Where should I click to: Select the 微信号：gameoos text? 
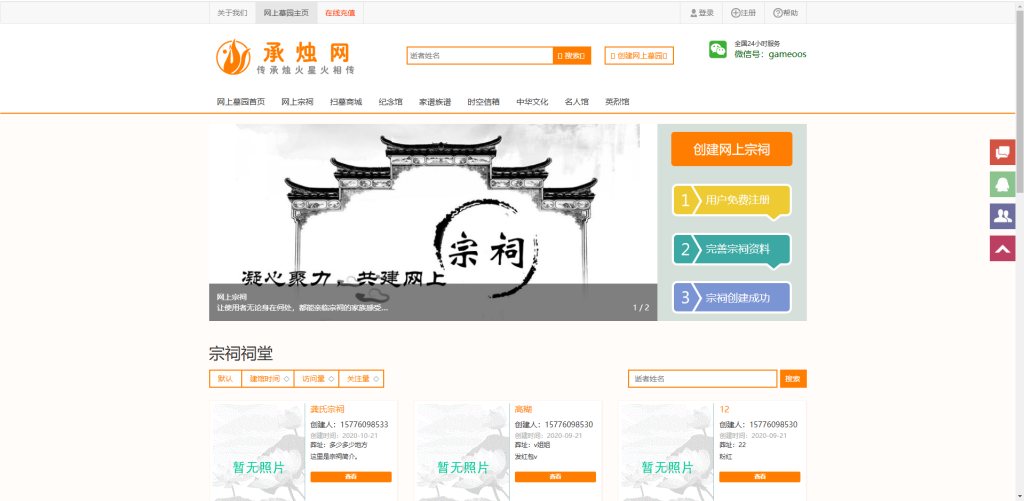pos(770,54)
